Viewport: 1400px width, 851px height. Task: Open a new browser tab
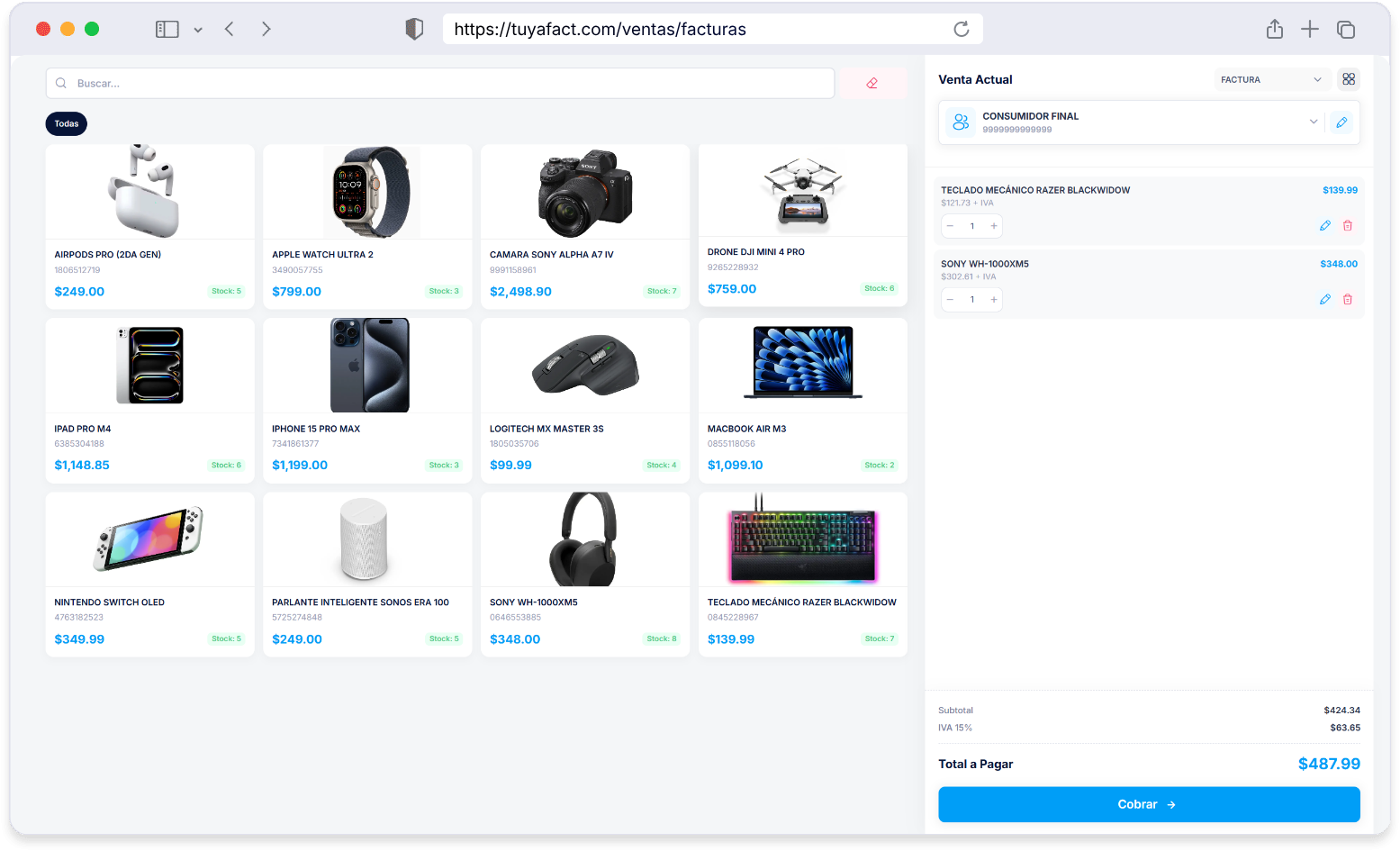tap(1310, 29)
